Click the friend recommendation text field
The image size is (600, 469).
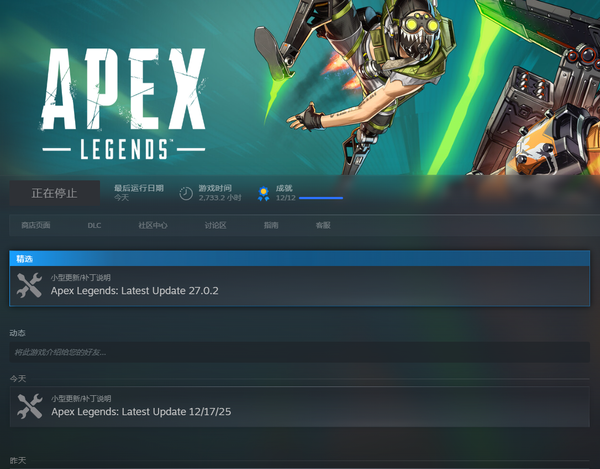(x=299, y=352)
